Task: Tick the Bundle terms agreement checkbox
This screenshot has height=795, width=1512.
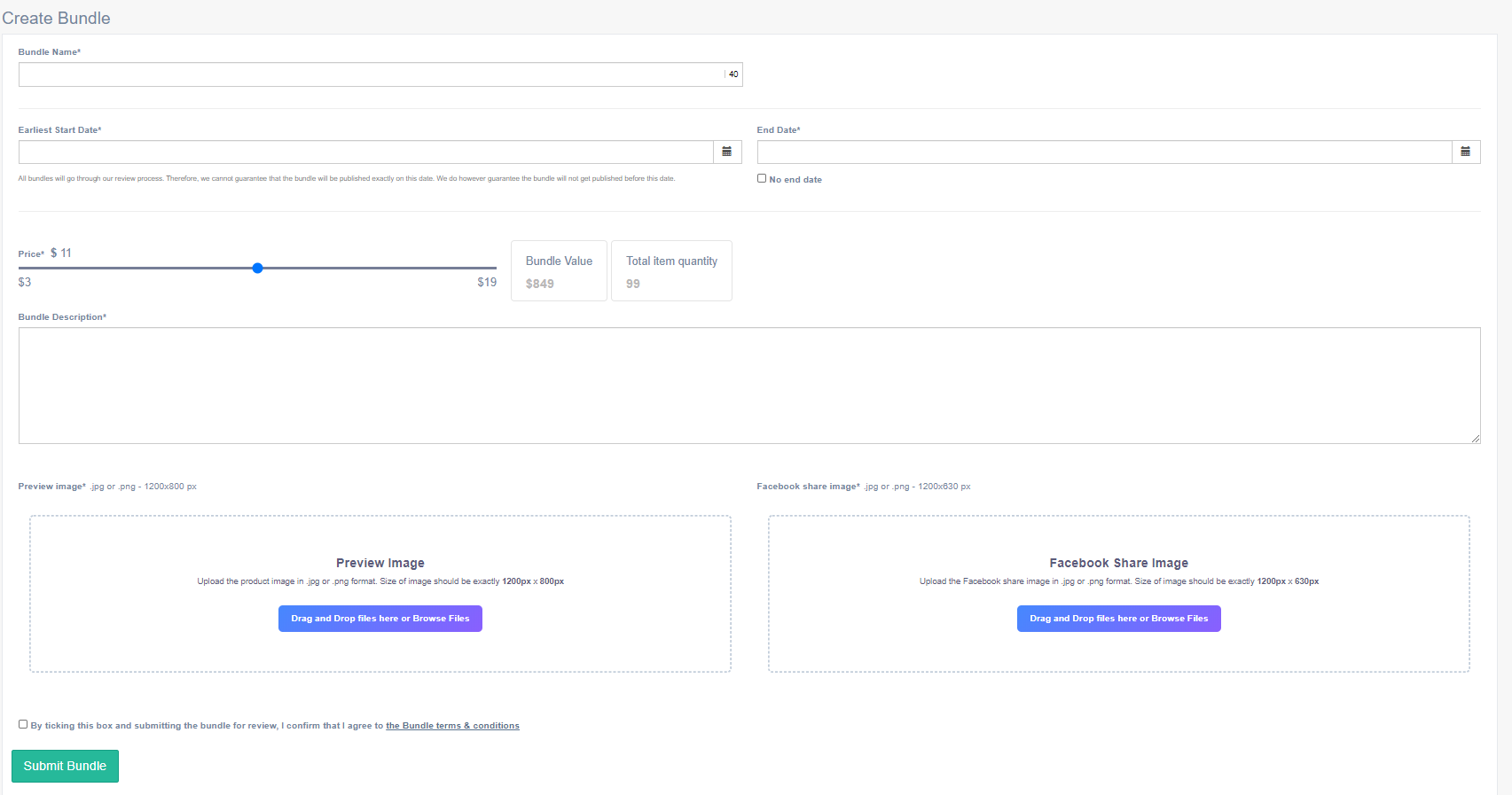Action: point(23,724)
